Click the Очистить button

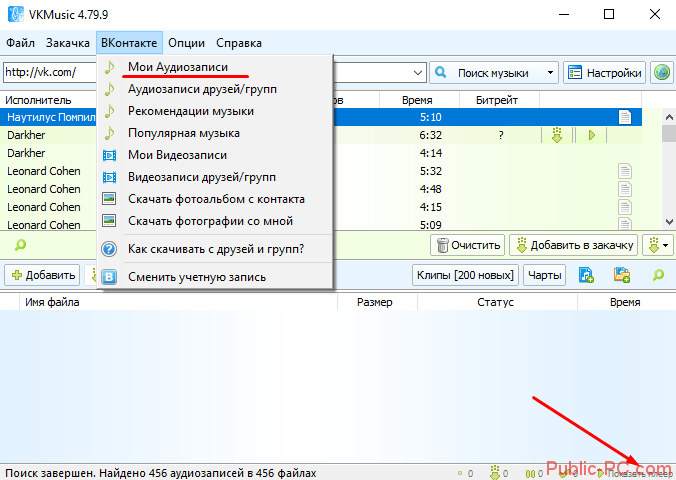468,245
